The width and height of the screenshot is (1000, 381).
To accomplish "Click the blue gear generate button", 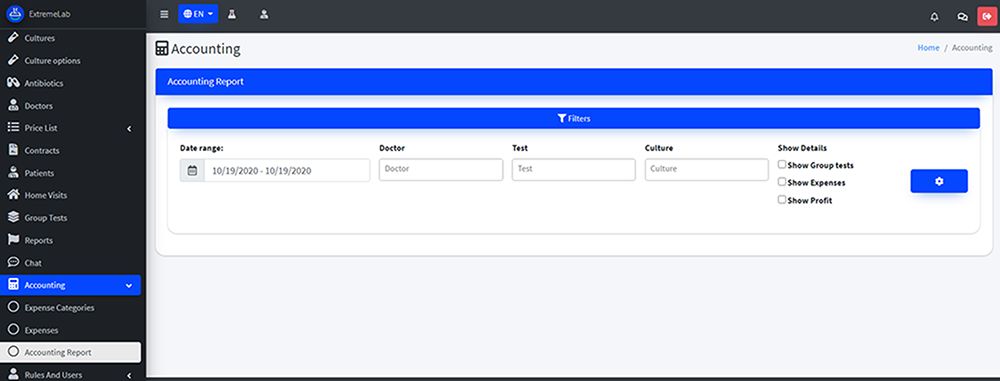I will tap(939, 181).
